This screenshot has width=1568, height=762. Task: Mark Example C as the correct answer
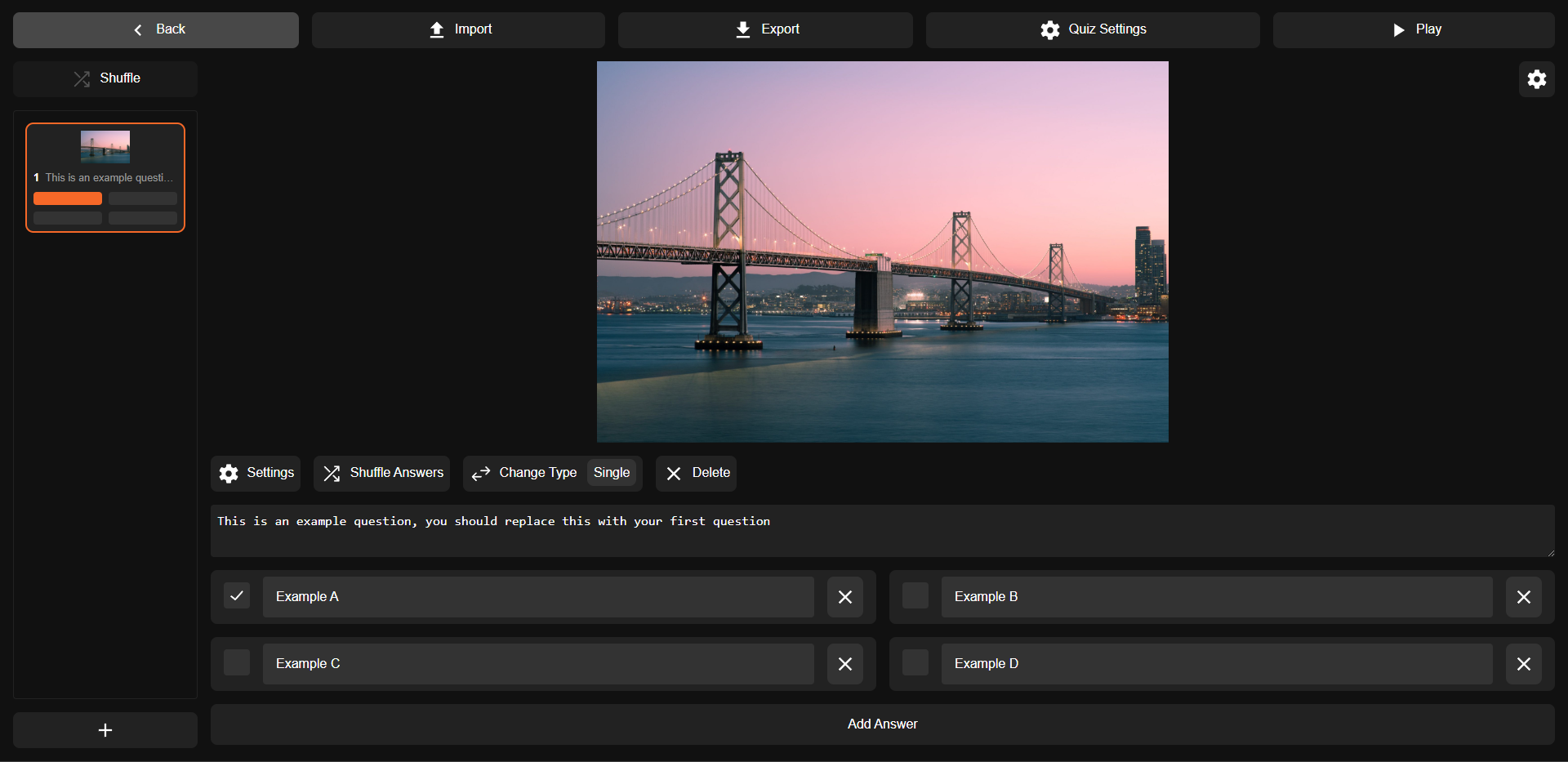[x=237, y=663]
